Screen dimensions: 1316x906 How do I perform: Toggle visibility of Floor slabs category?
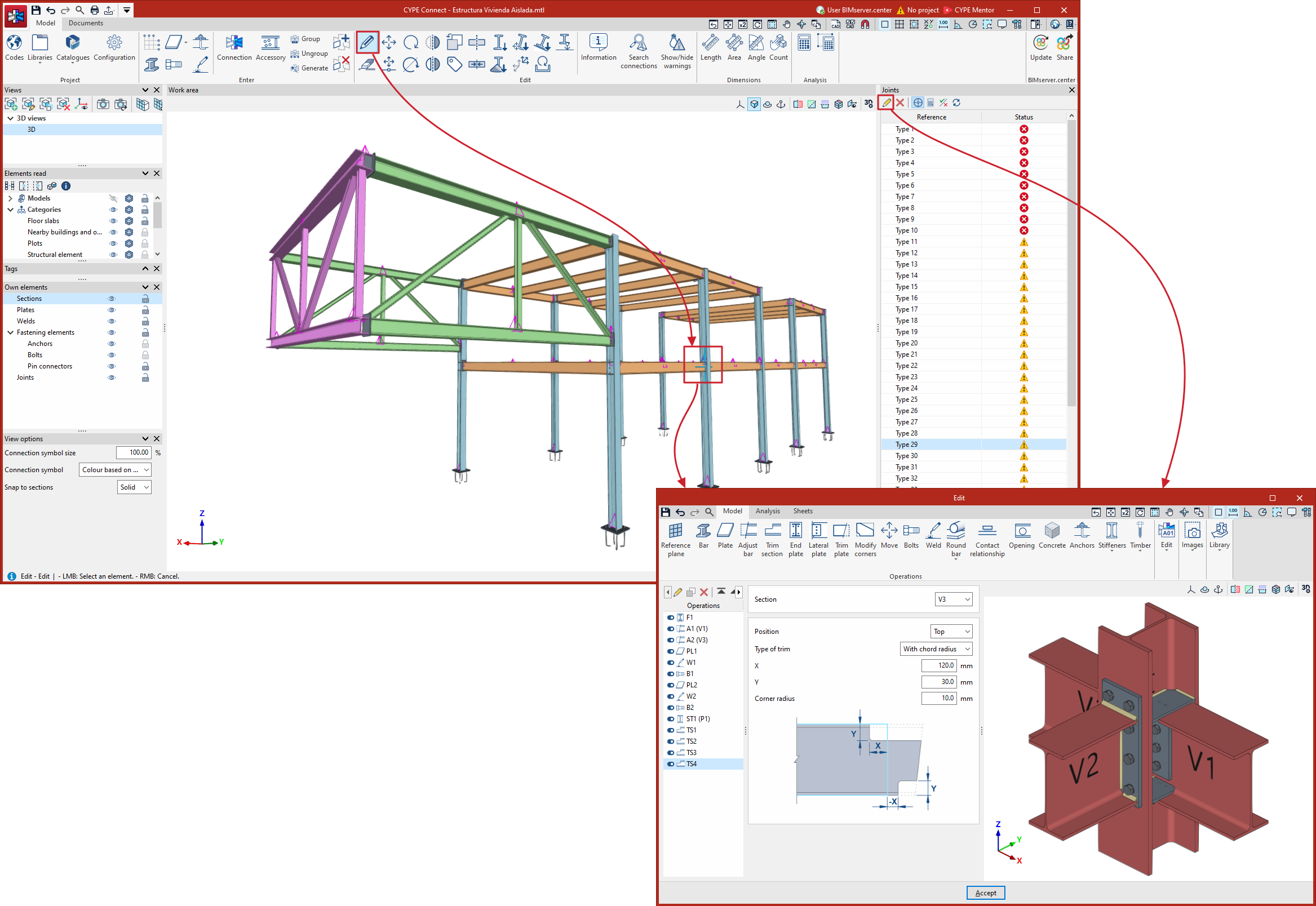(113, 221)
